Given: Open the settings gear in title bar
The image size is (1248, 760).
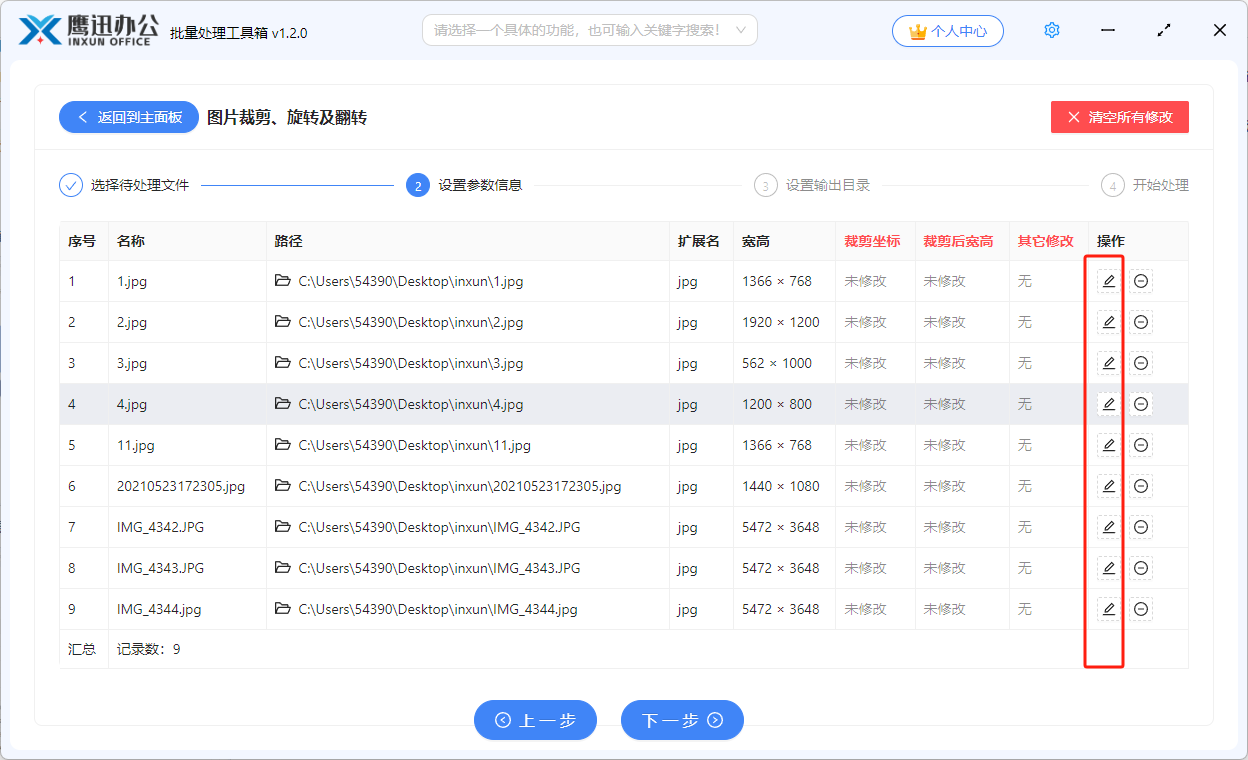Looking at the screenshot, I should pos(1051,30).
